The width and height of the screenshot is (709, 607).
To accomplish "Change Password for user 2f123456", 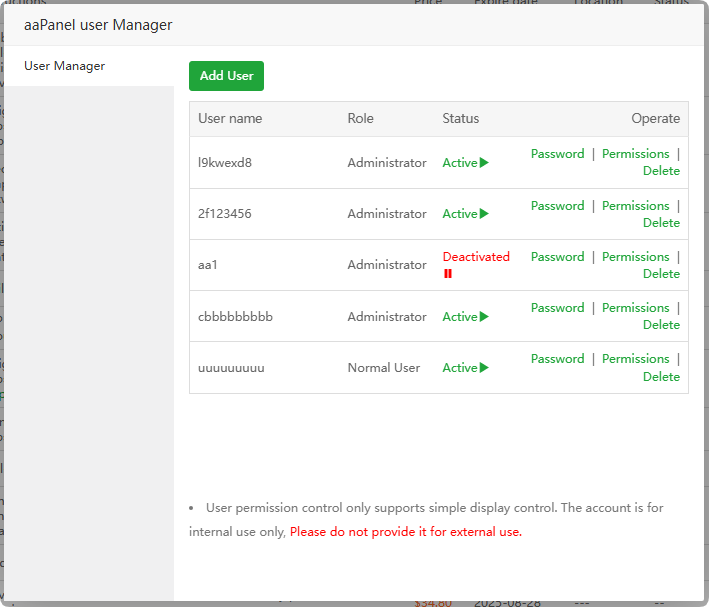I will 557,206.
